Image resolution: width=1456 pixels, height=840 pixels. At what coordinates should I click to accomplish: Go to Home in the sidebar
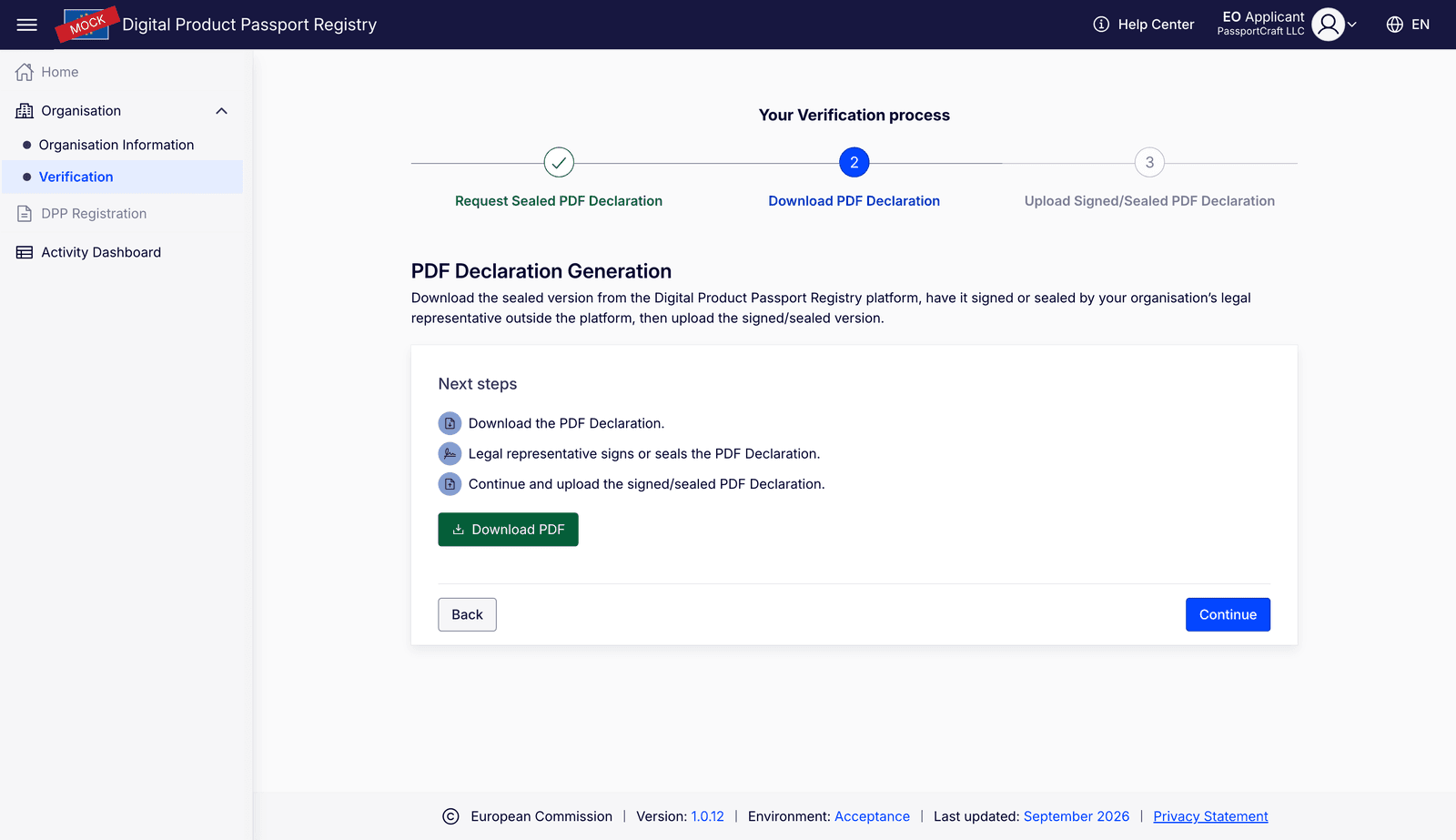pos(59,72)
